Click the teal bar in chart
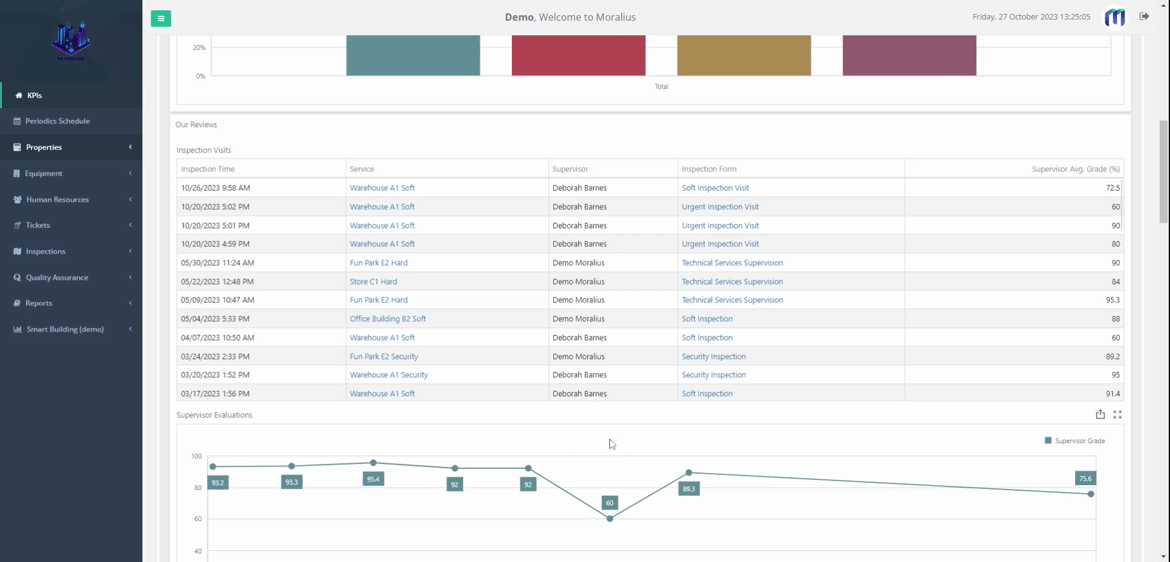The height and width of the screenshot is (562, 1170). [x=413, y=55]
